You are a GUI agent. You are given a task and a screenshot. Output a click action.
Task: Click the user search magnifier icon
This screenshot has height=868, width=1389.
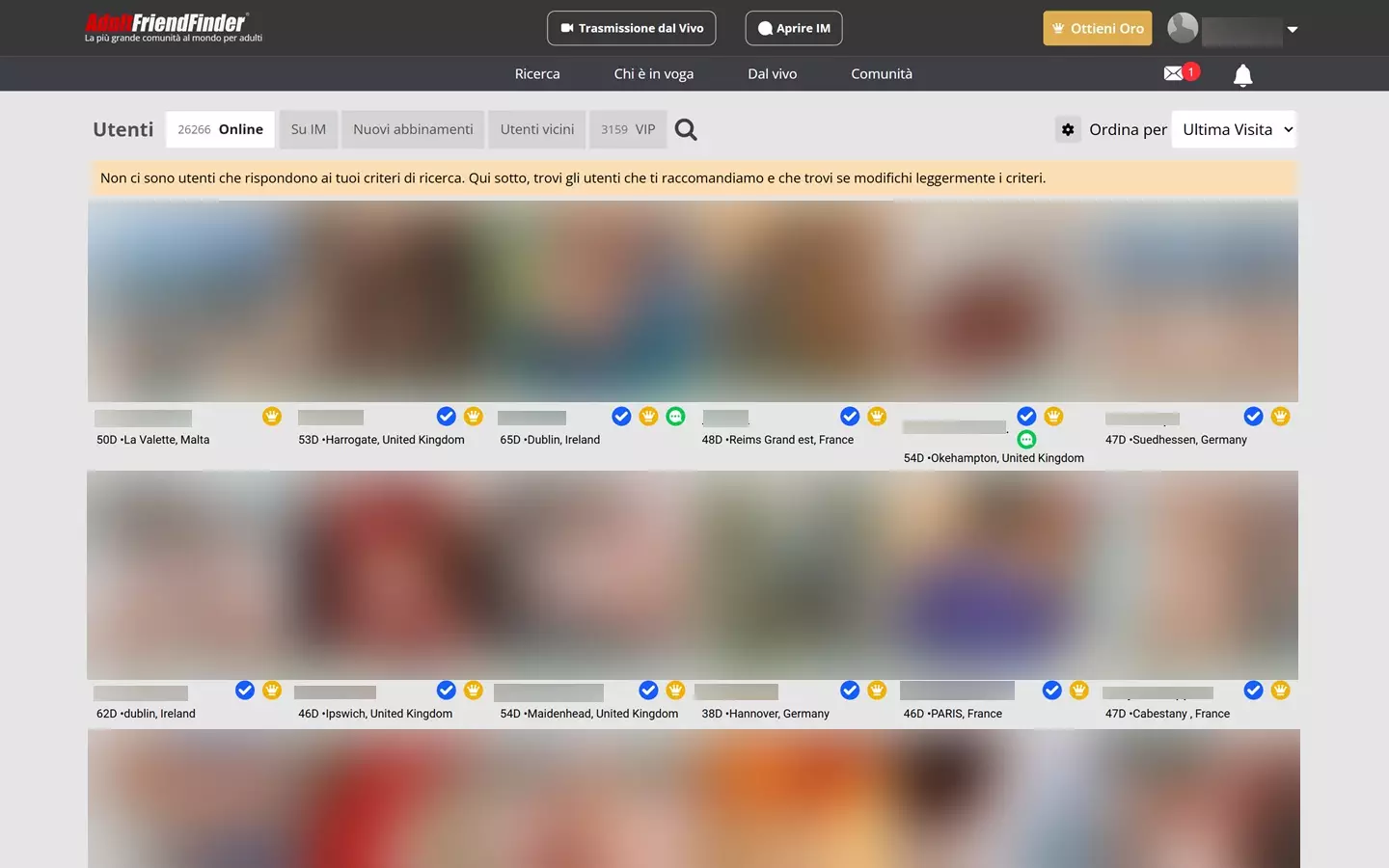[686, 129]
